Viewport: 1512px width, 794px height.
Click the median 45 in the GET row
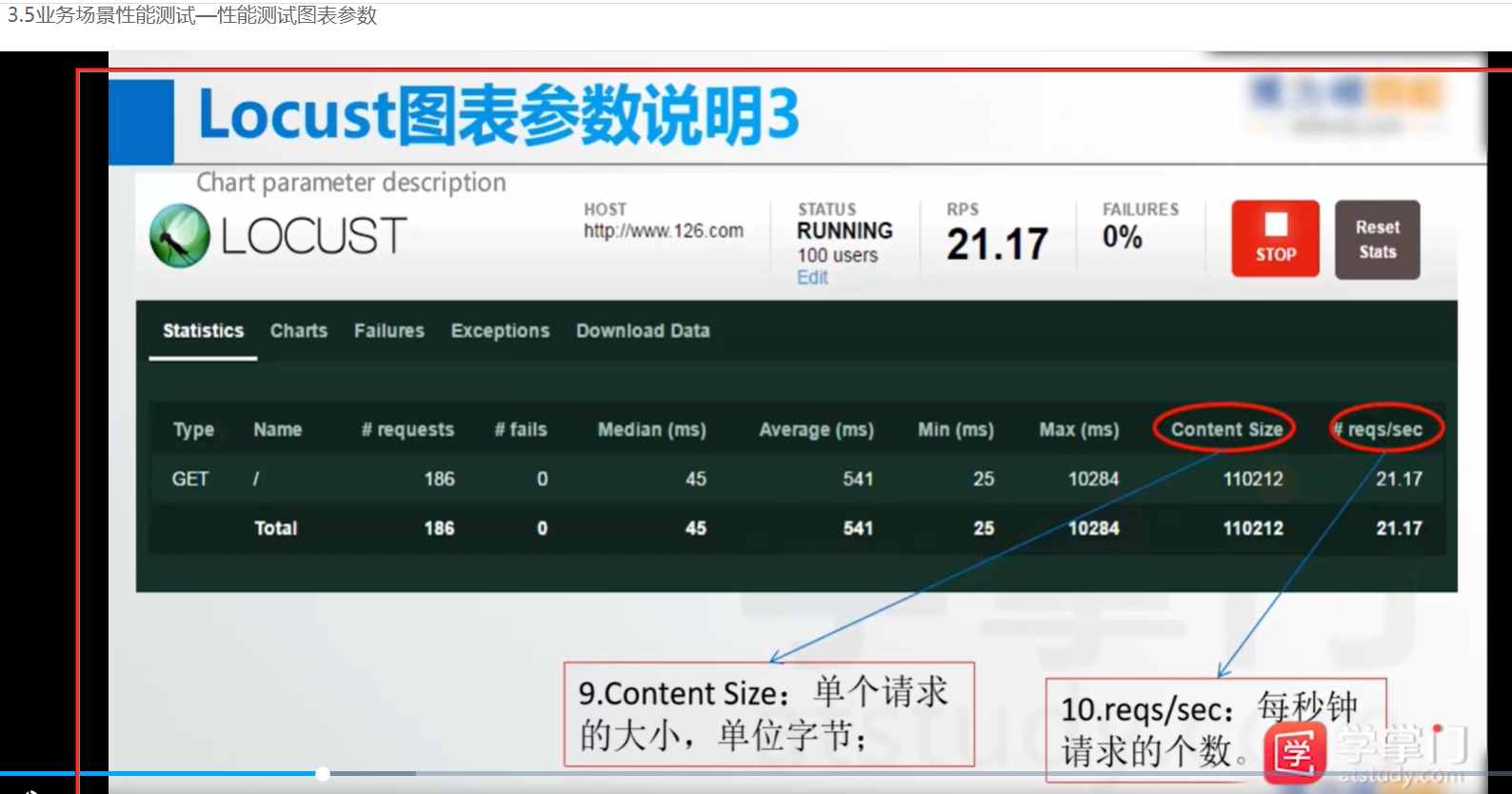(696, 479)
